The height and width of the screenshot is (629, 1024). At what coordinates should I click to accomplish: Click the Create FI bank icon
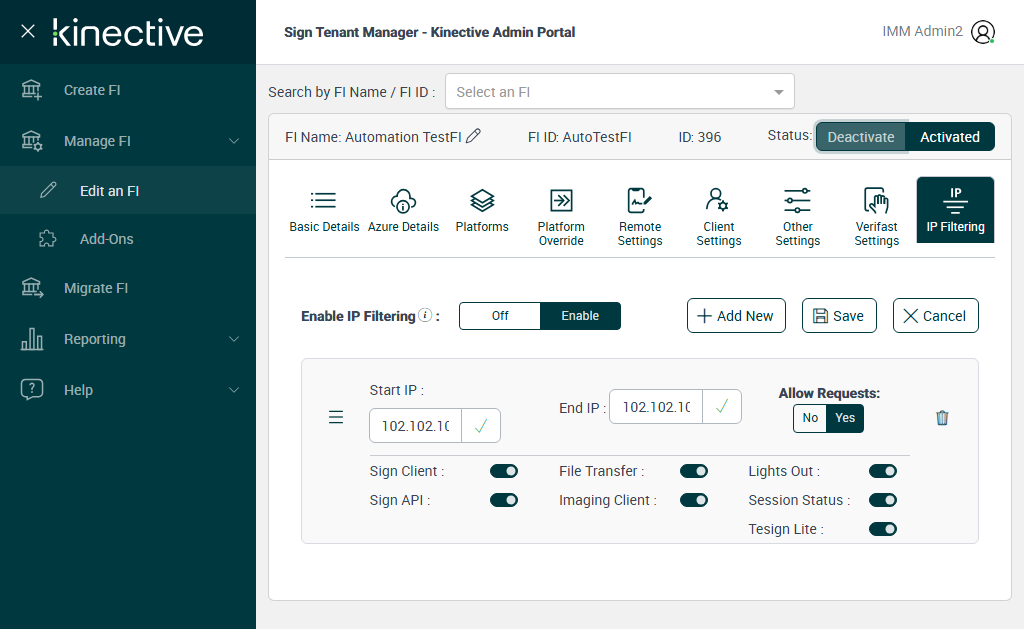coord(31,90)
